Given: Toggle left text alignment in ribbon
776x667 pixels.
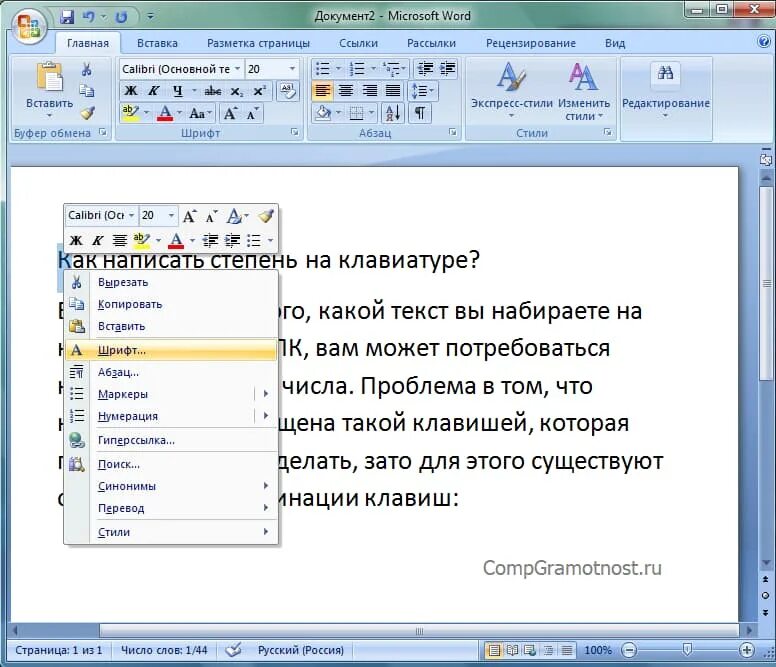Looking at the screenshot, I should point(322,91).
